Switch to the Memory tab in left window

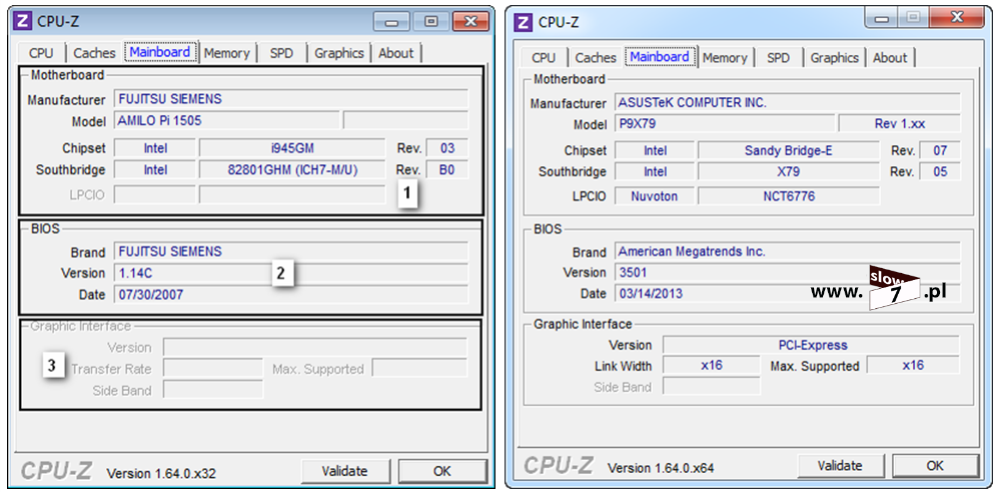click(227, 53)
